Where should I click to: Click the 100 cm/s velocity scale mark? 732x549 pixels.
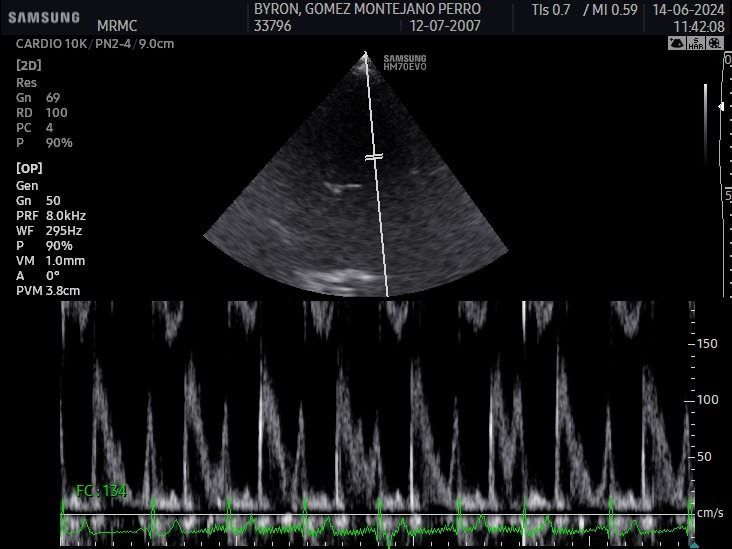[707, 400]
